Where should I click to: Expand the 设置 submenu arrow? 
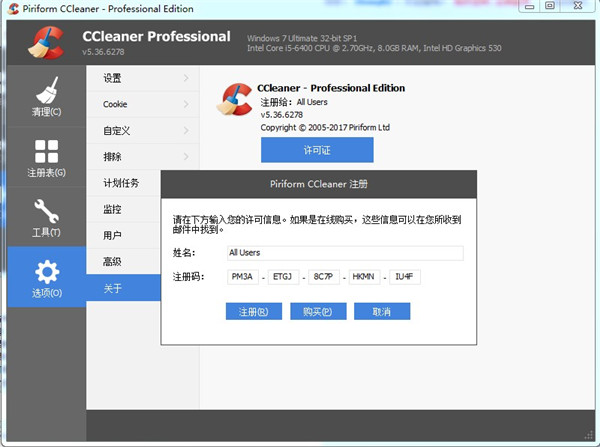[x=186, y=78]
